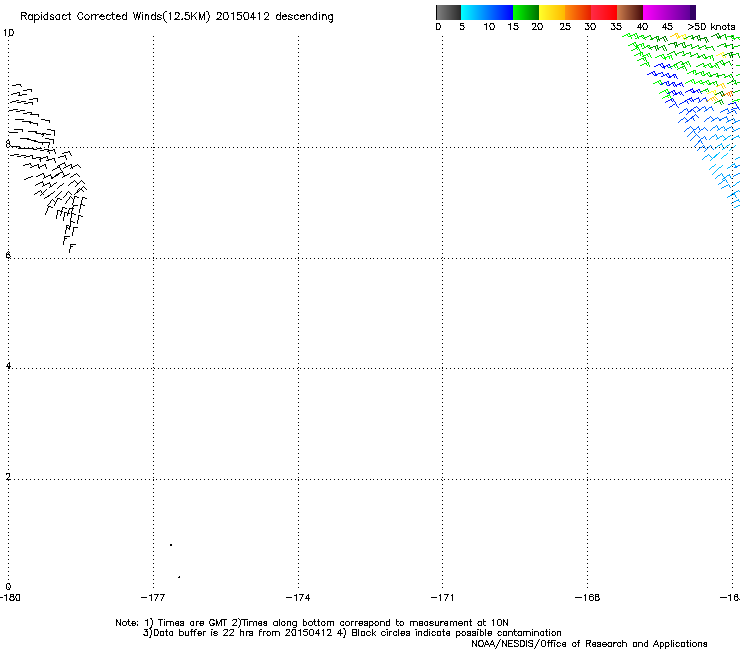The height and width of the screenshot is (650, 740).
Task: Click the note about measurement at 10N
Action: [375, 623]
